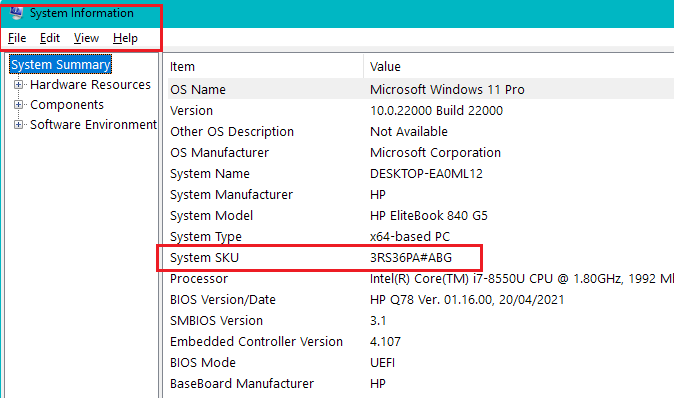Viewport: 674px width, 398px height.
Task: Select the OS Name row
Action: [x=421, y=89]
